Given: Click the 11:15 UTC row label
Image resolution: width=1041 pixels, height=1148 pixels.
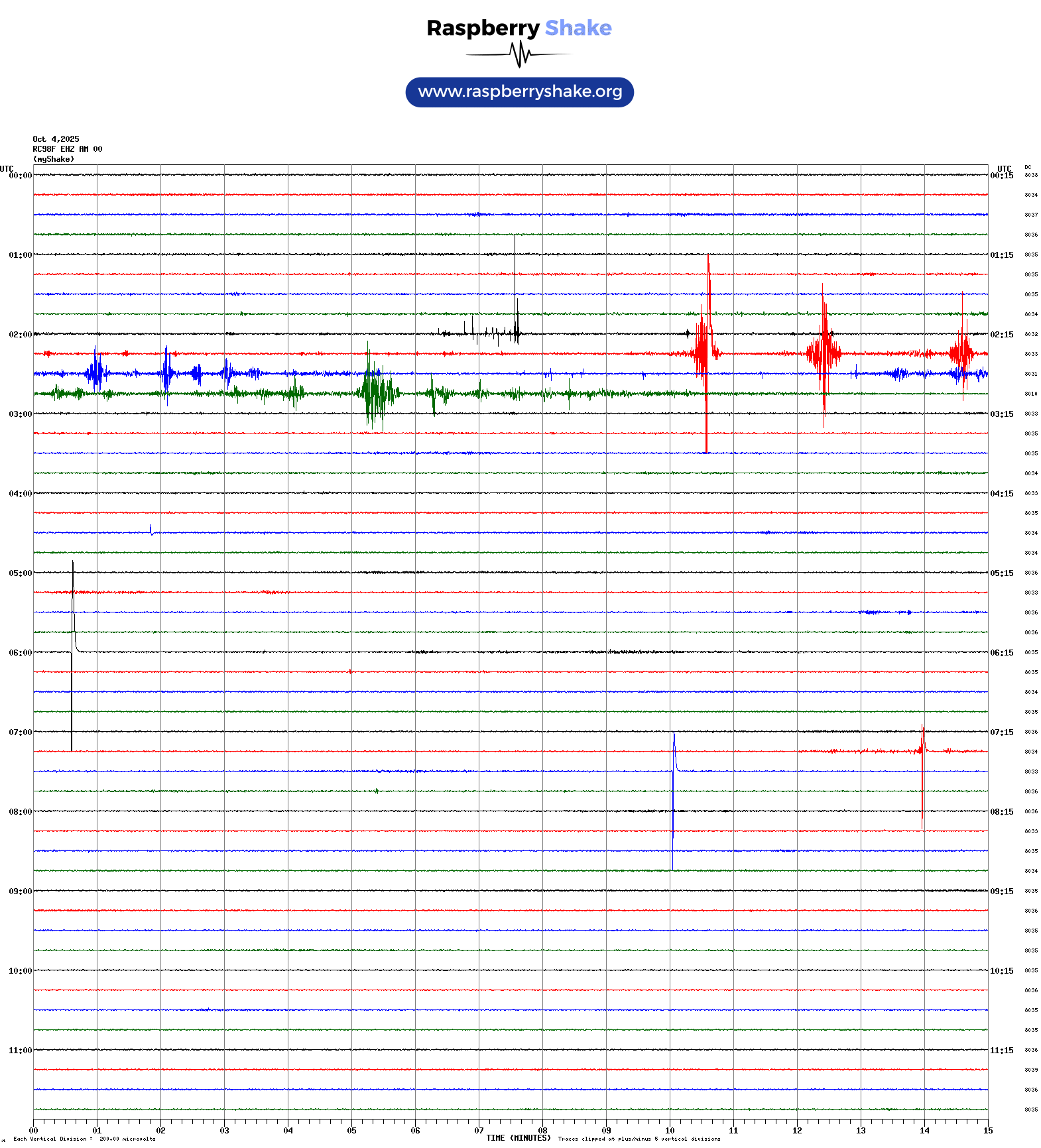Looking at the screenshot, I should pos(1001,1051).
